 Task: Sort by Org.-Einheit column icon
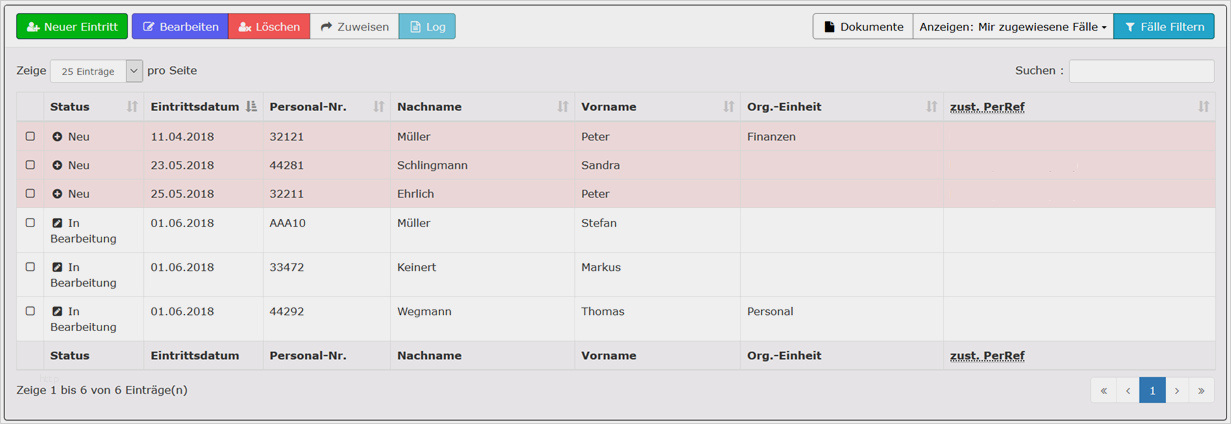click(x=932, y=107)
